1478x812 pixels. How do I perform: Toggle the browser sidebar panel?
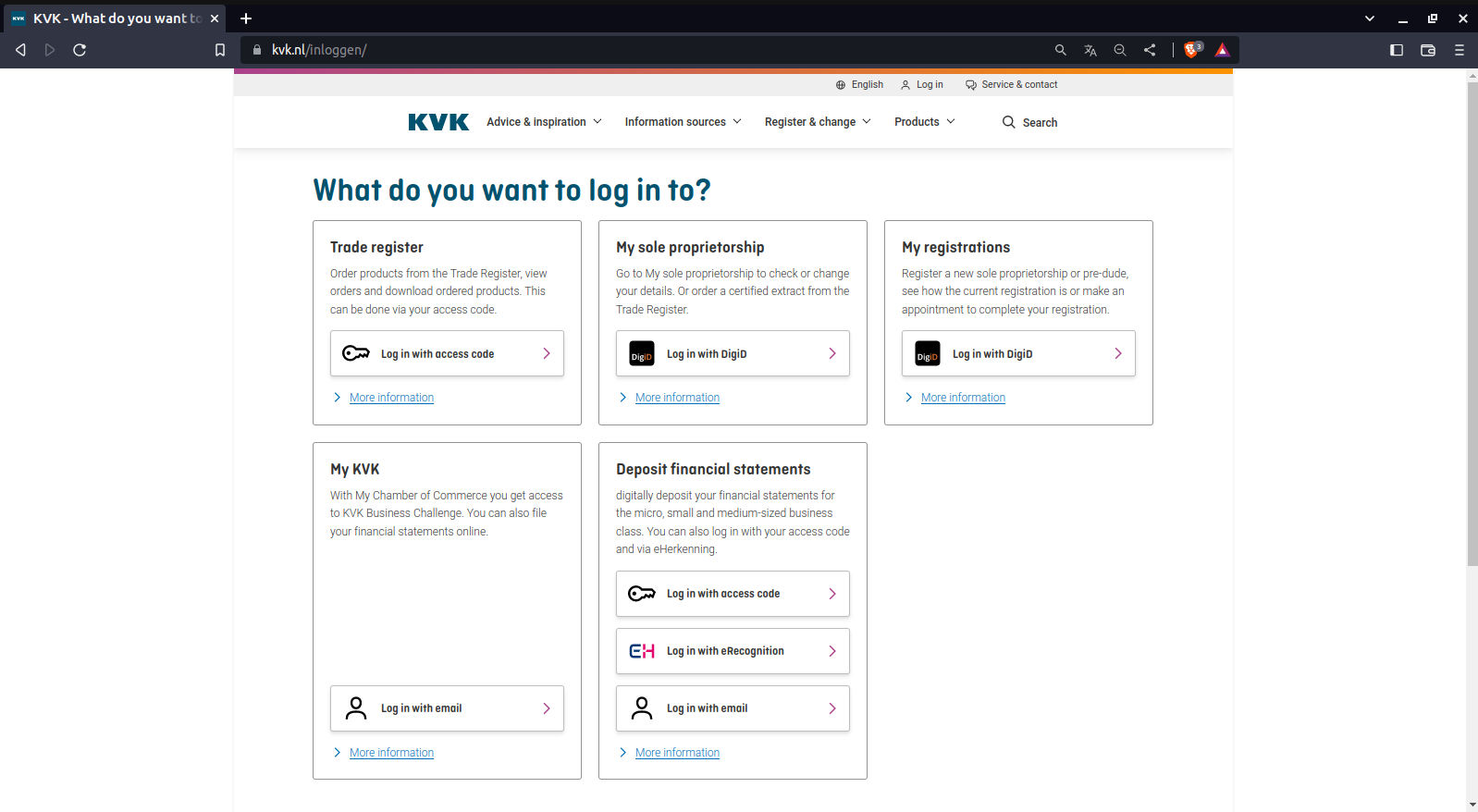tap(1397, 50)
